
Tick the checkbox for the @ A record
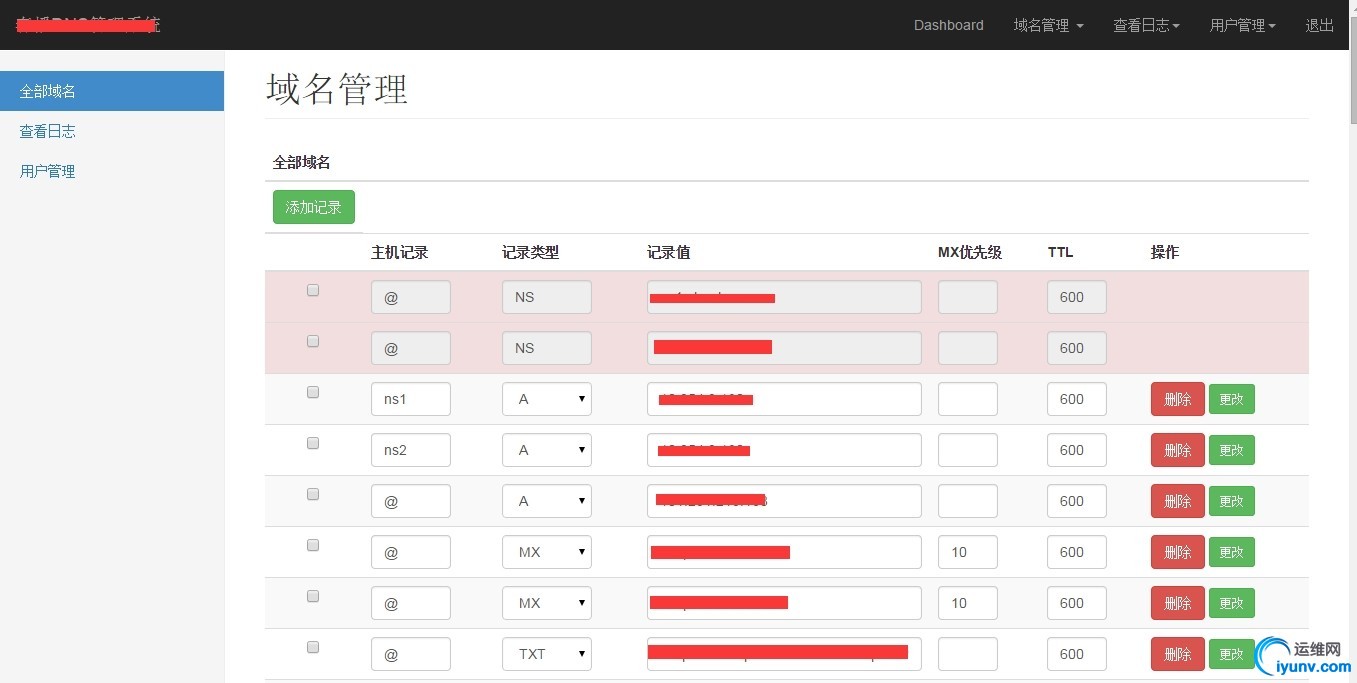click(x=313, y=494)
